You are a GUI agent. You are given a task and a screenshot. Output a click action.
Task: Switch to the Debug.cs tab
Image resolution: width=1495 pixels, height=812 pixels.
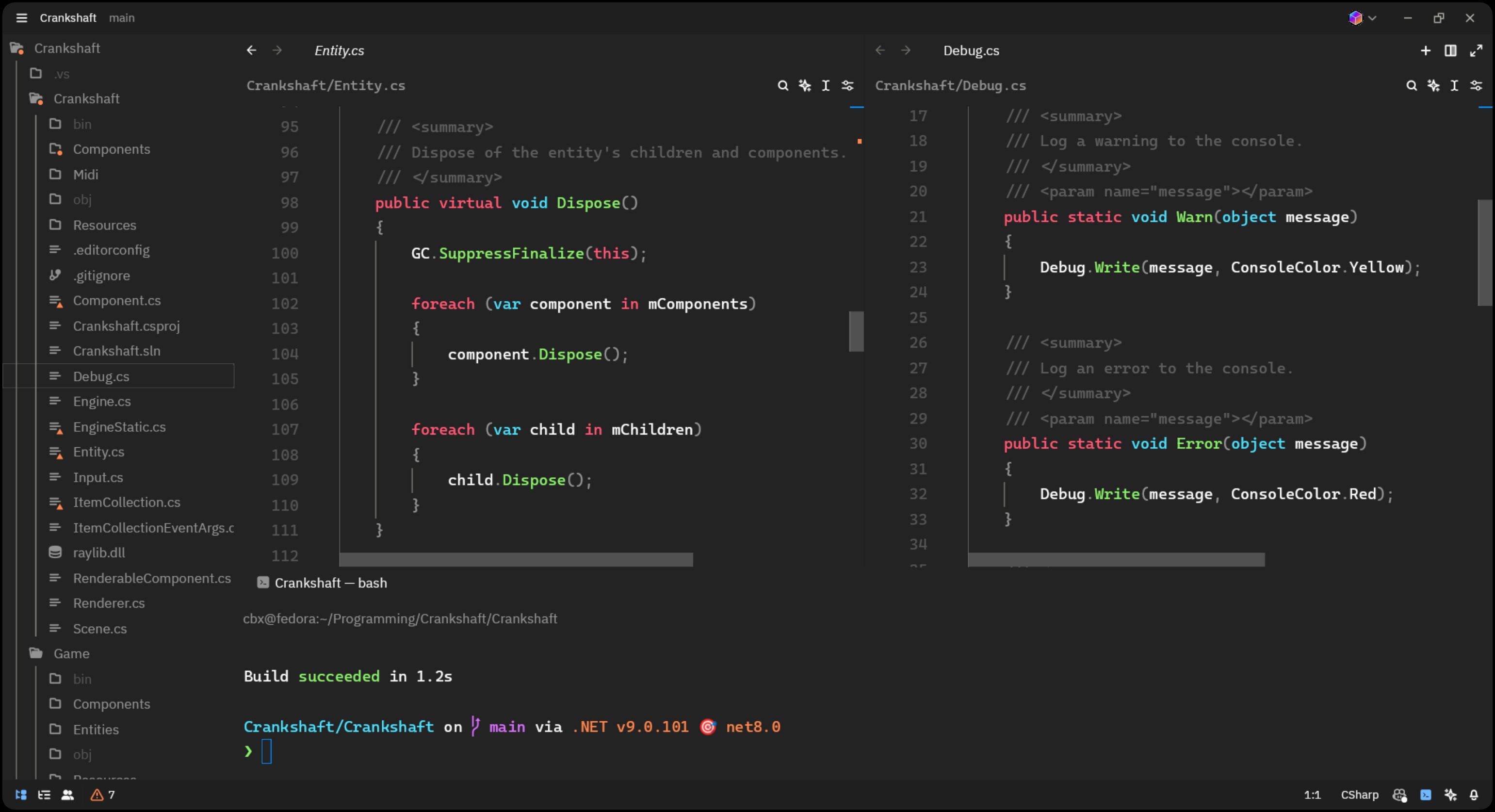pos(971,50)
